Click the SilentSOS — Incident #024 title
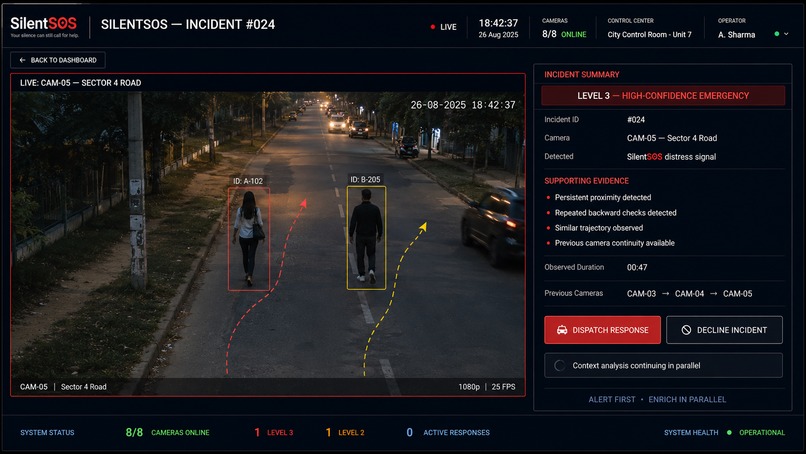806x454 pixels. pos(188,25)
